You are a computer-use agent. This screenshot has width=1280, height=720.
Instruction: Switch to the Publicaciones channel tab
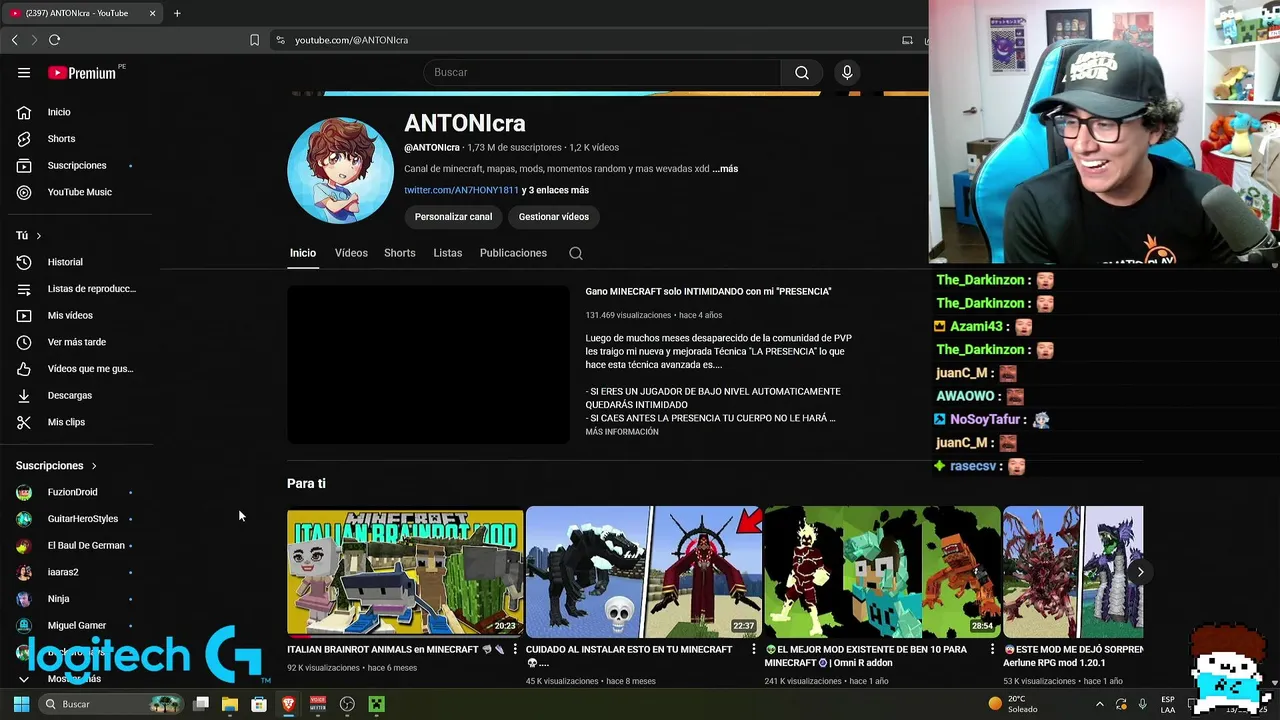[513, 253]
